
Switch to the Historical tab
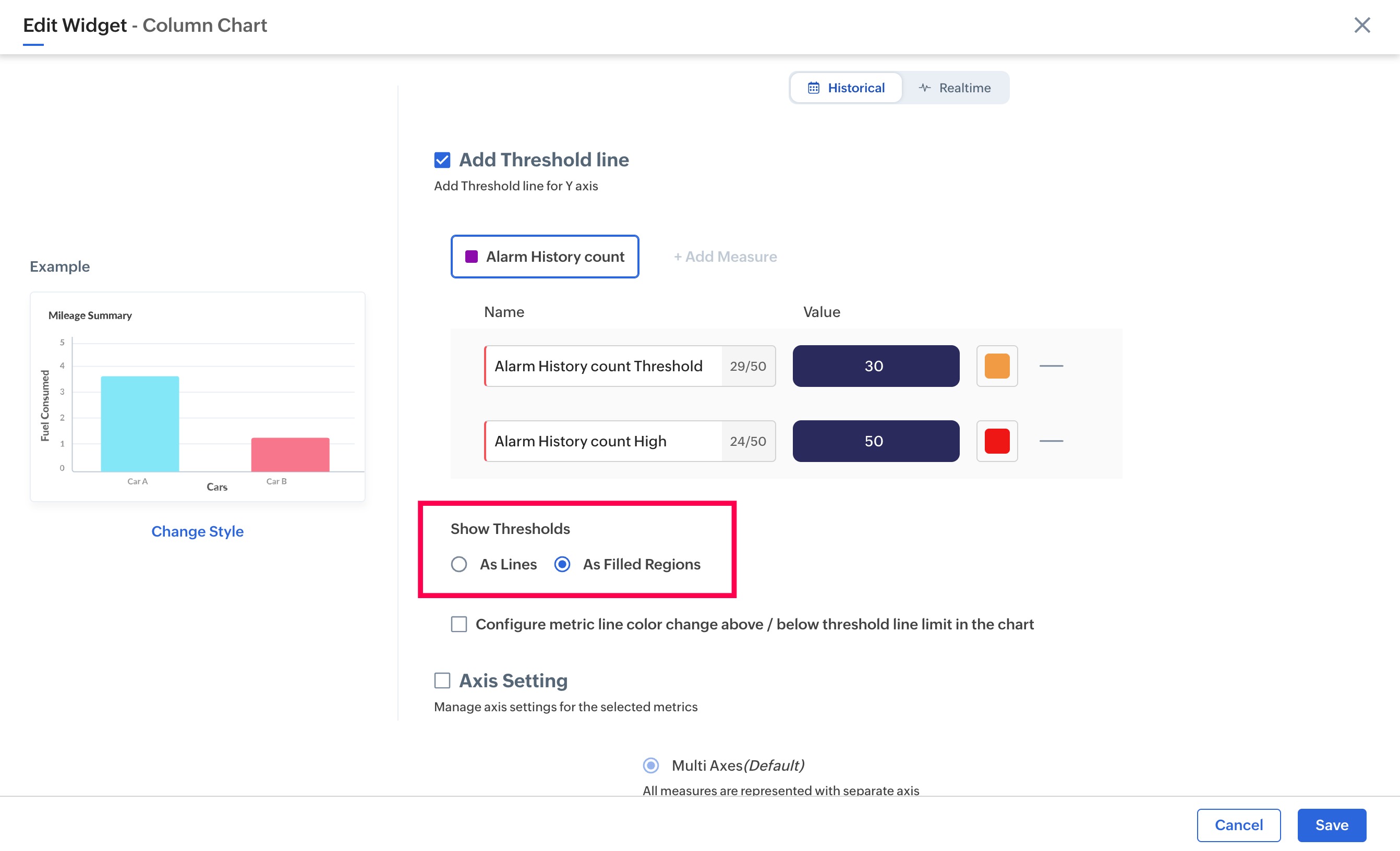pos(846,88)
